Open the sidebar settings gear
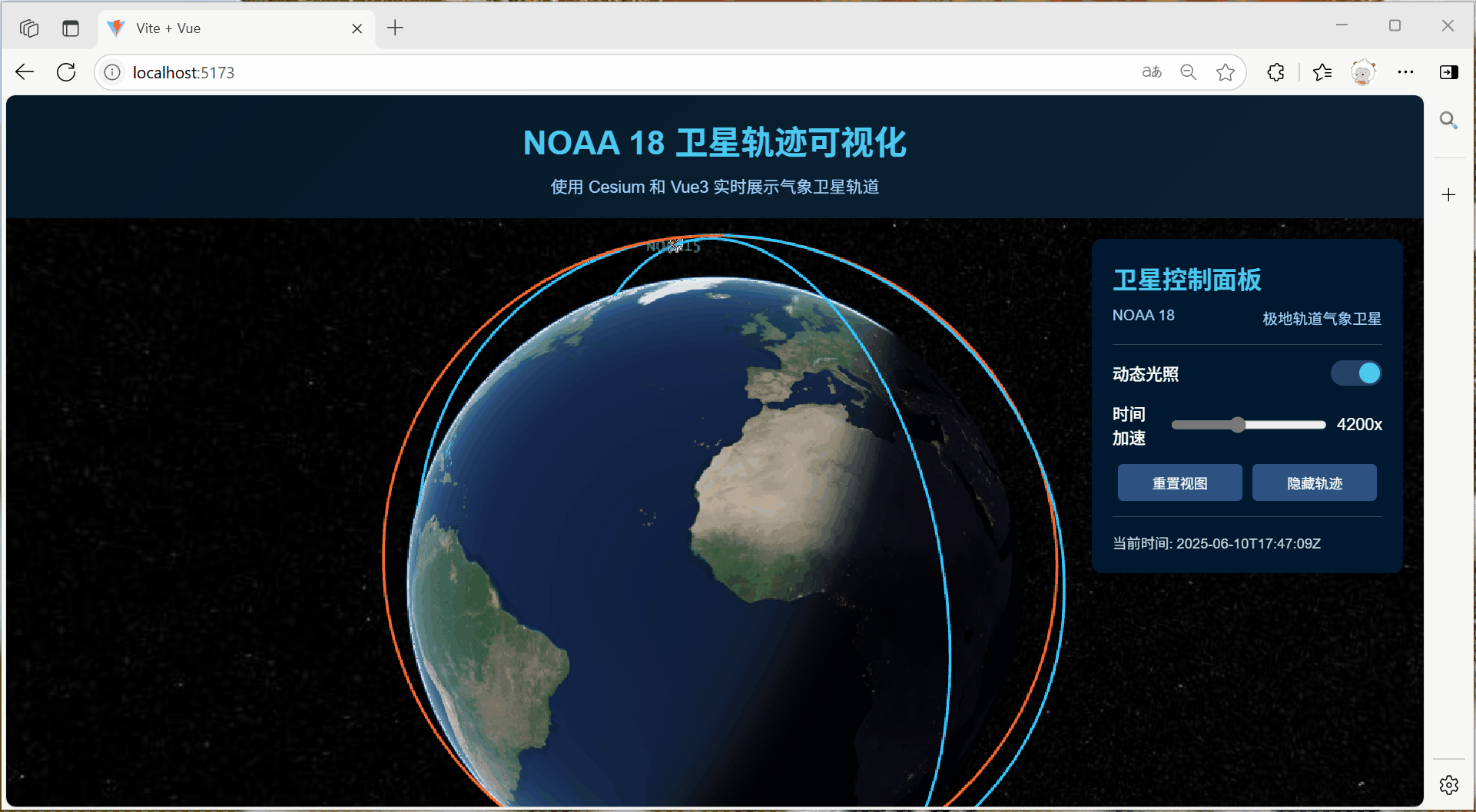Screen dimensions: 1476x812 (1449, 785)
